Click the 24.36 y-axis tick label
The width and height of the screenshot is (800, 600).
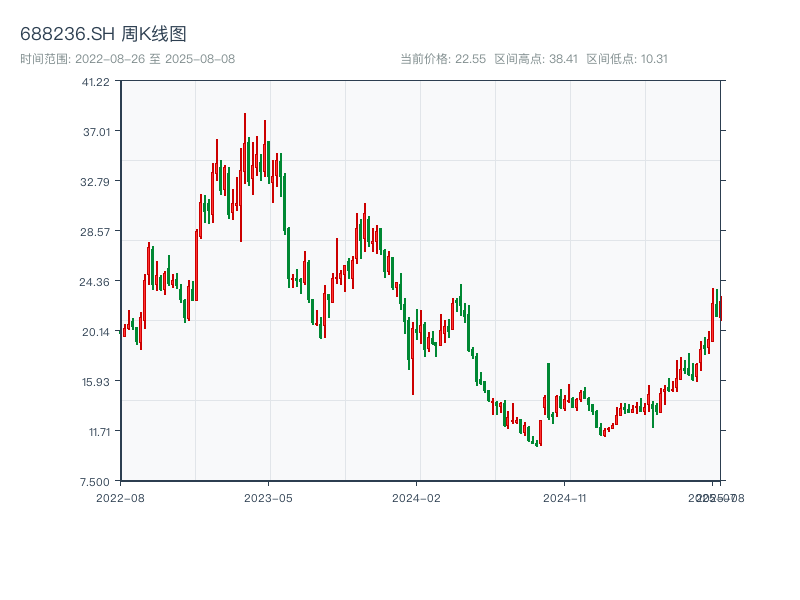click(x=96, y=281)
